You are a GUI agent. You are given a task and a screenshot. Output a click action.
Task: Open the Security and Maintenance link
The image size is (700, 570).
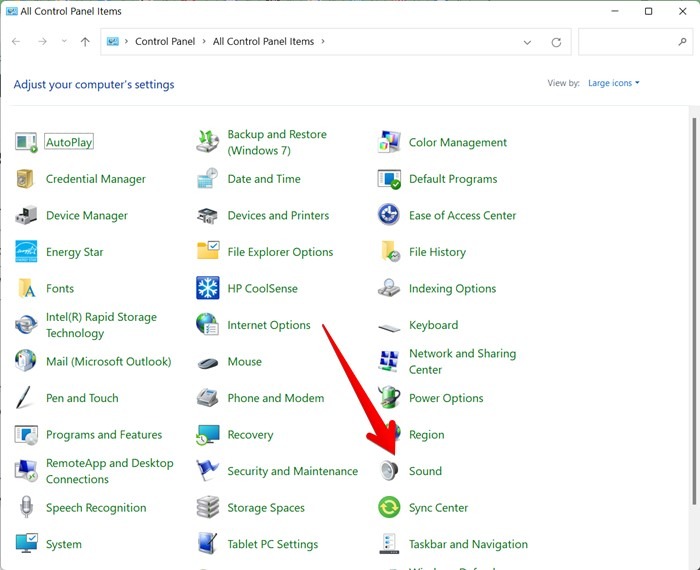[292, 471]
